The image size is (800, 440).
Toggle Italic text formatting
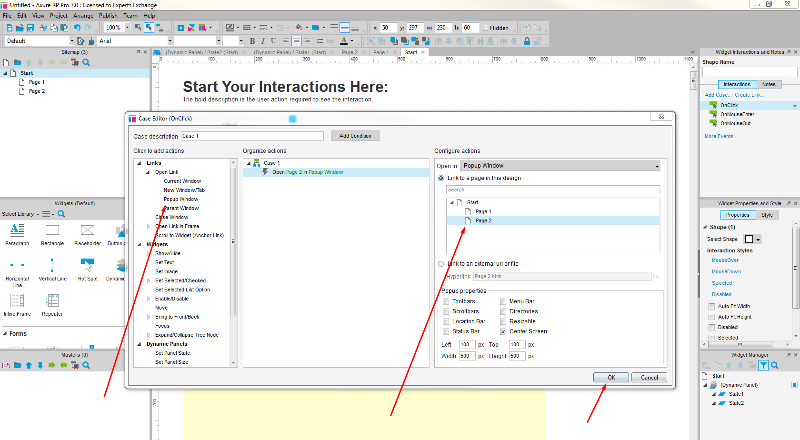point(263,41)
